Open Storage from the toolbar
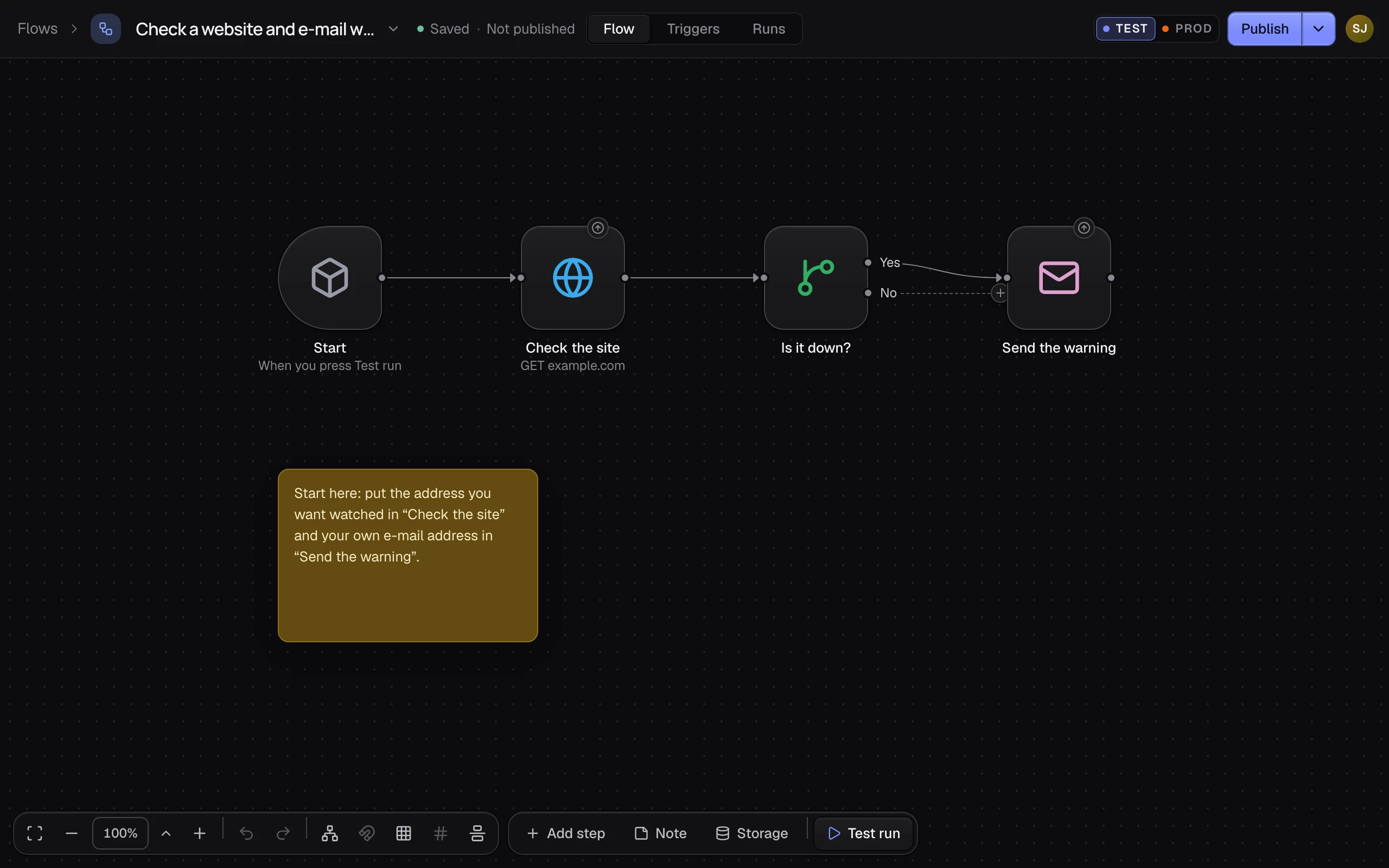The image size is (1389, 868). pyautogui.click(x=752, y=833)
